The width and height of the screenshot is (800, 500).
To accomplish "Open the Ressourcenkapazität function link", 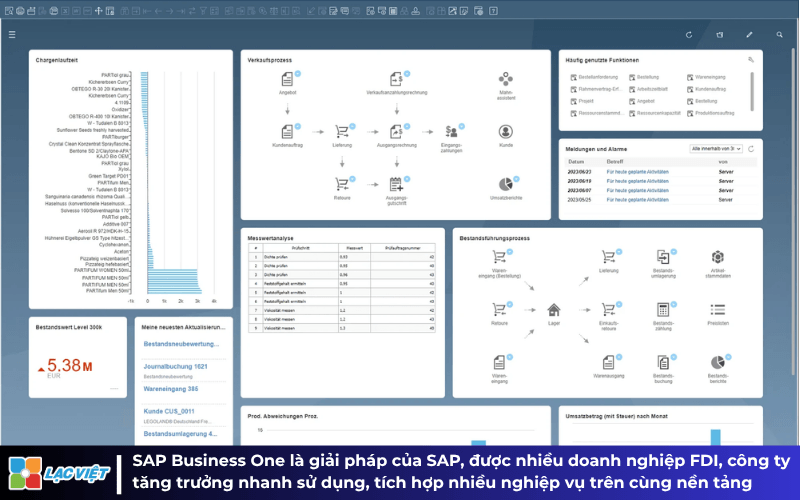I will click(655, 113).
